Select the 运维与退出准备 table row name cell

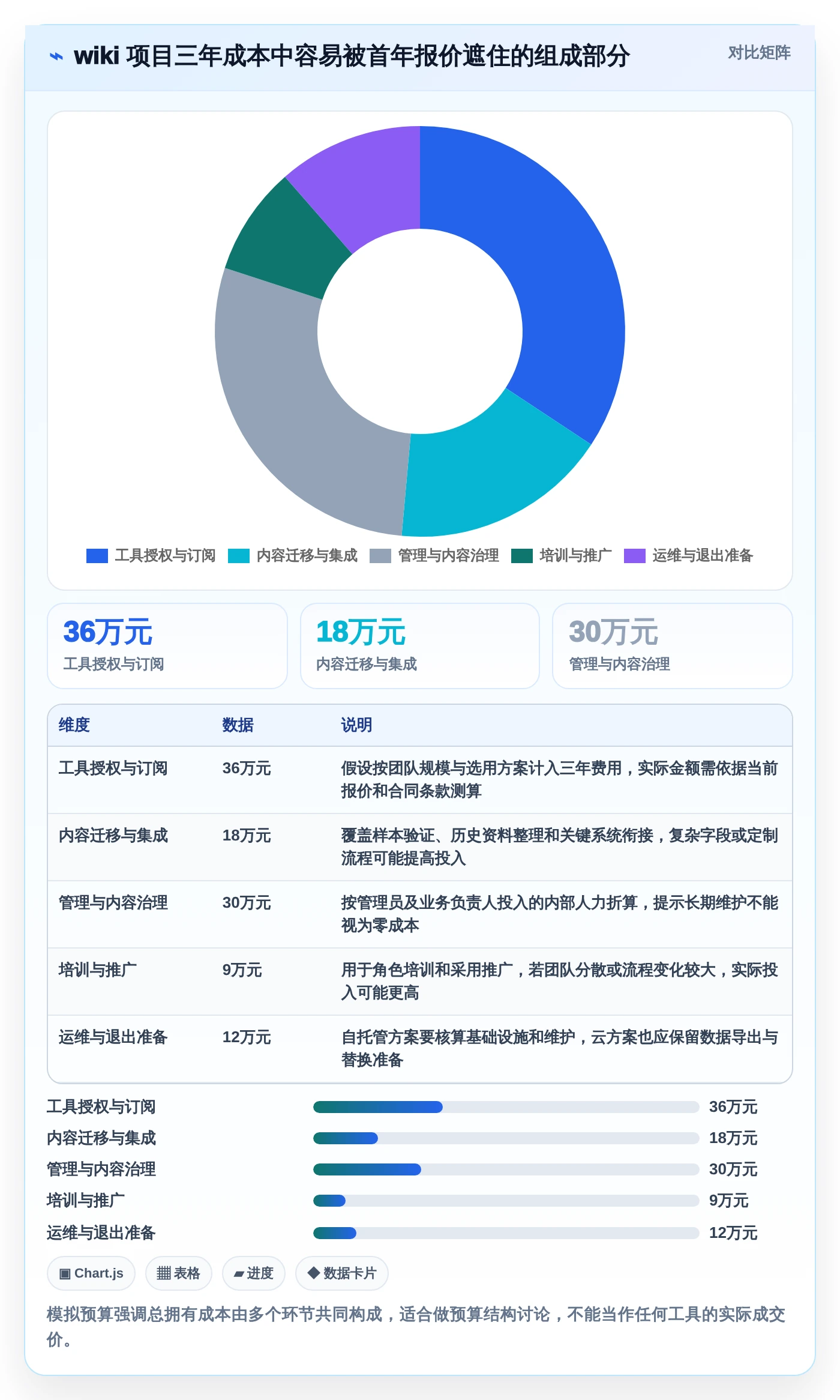click(x=113, y=1037)
